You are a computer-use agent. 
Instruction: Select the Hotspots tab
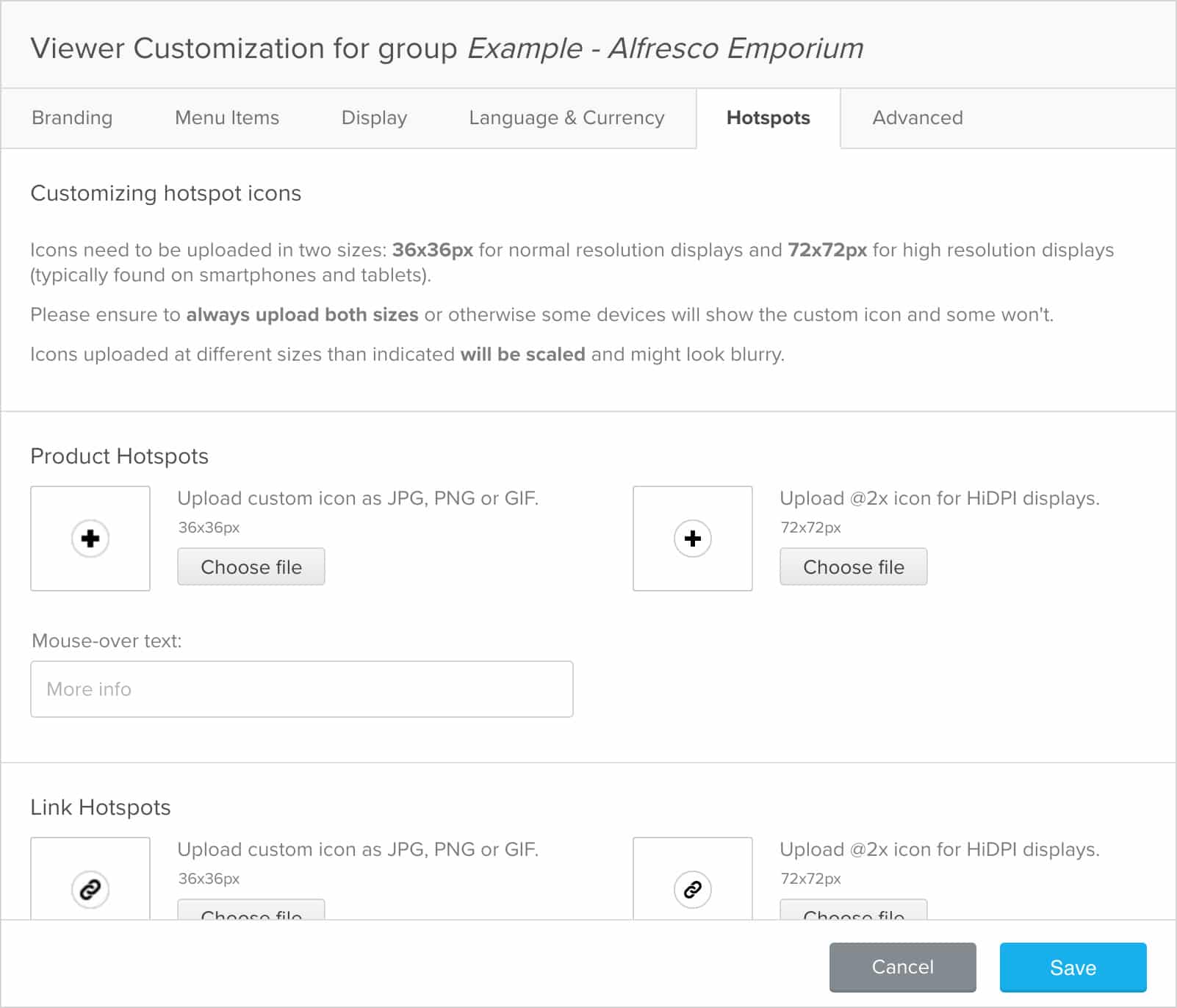click(767, 118)
